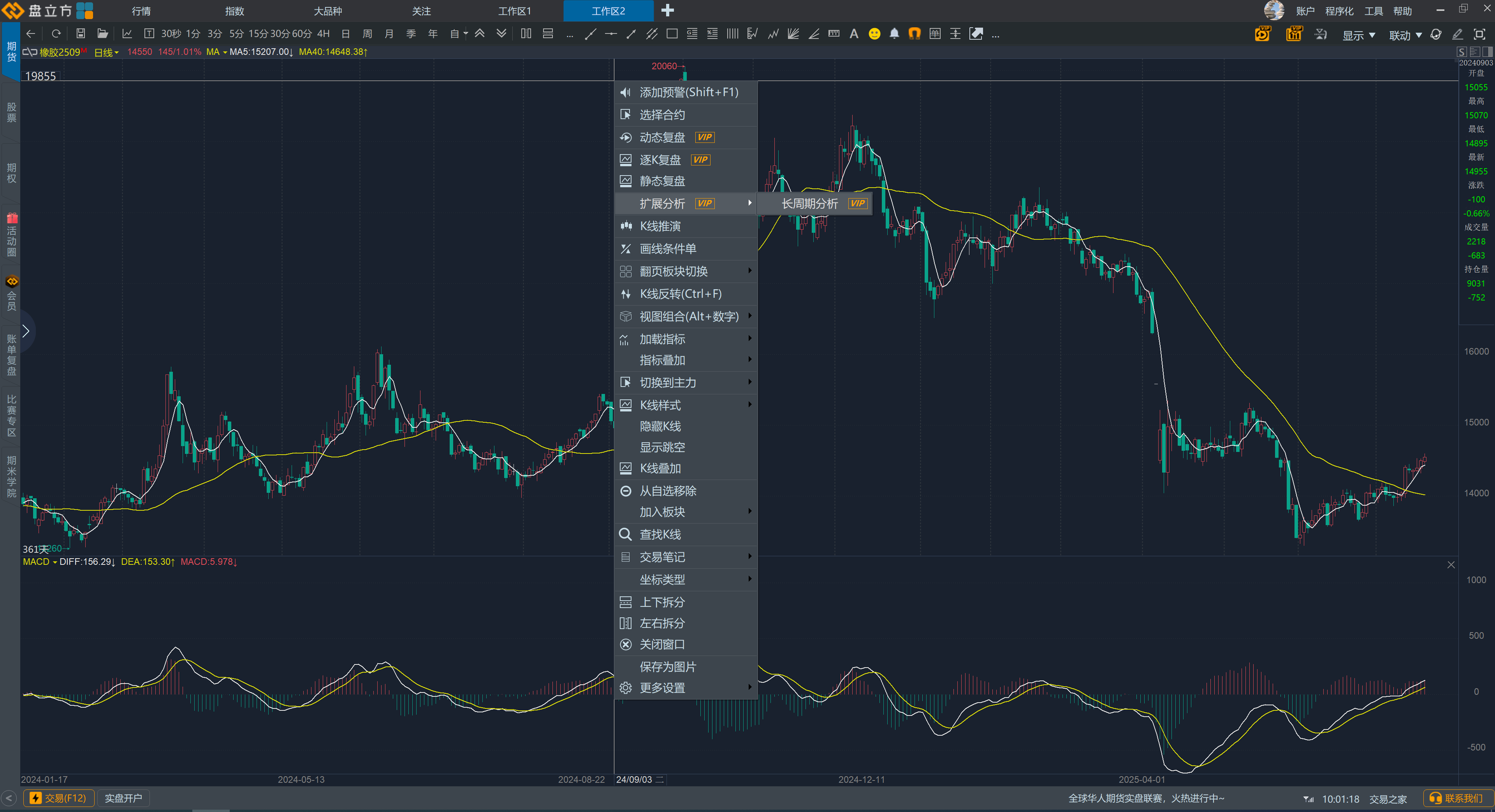Select the vertical cycle lines tool
The height and width of the screenshot is (812, 1495).
tap(732, 33)
